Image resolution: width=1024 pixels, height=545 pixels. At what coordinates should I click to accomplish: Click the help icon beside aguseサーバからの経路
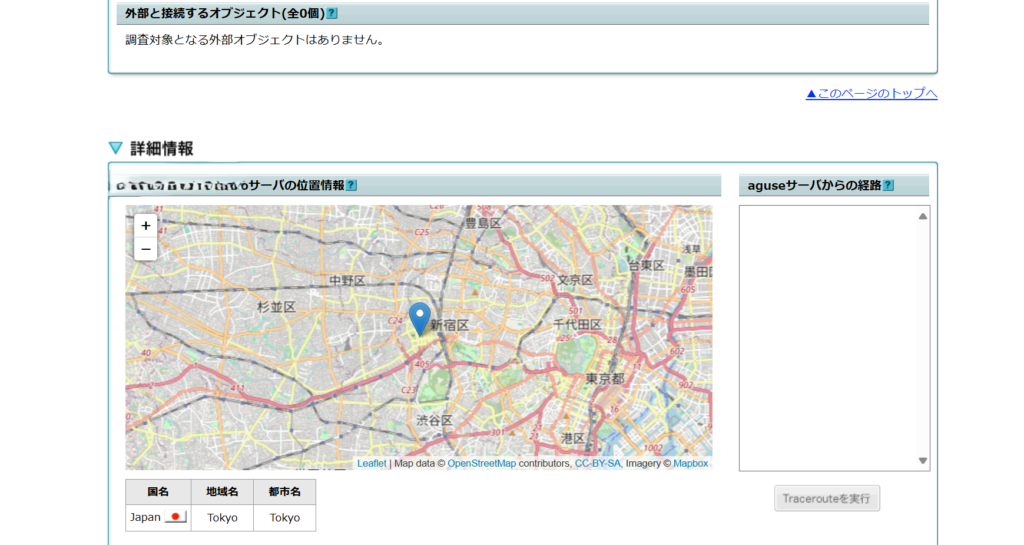(x=888, y=185)
